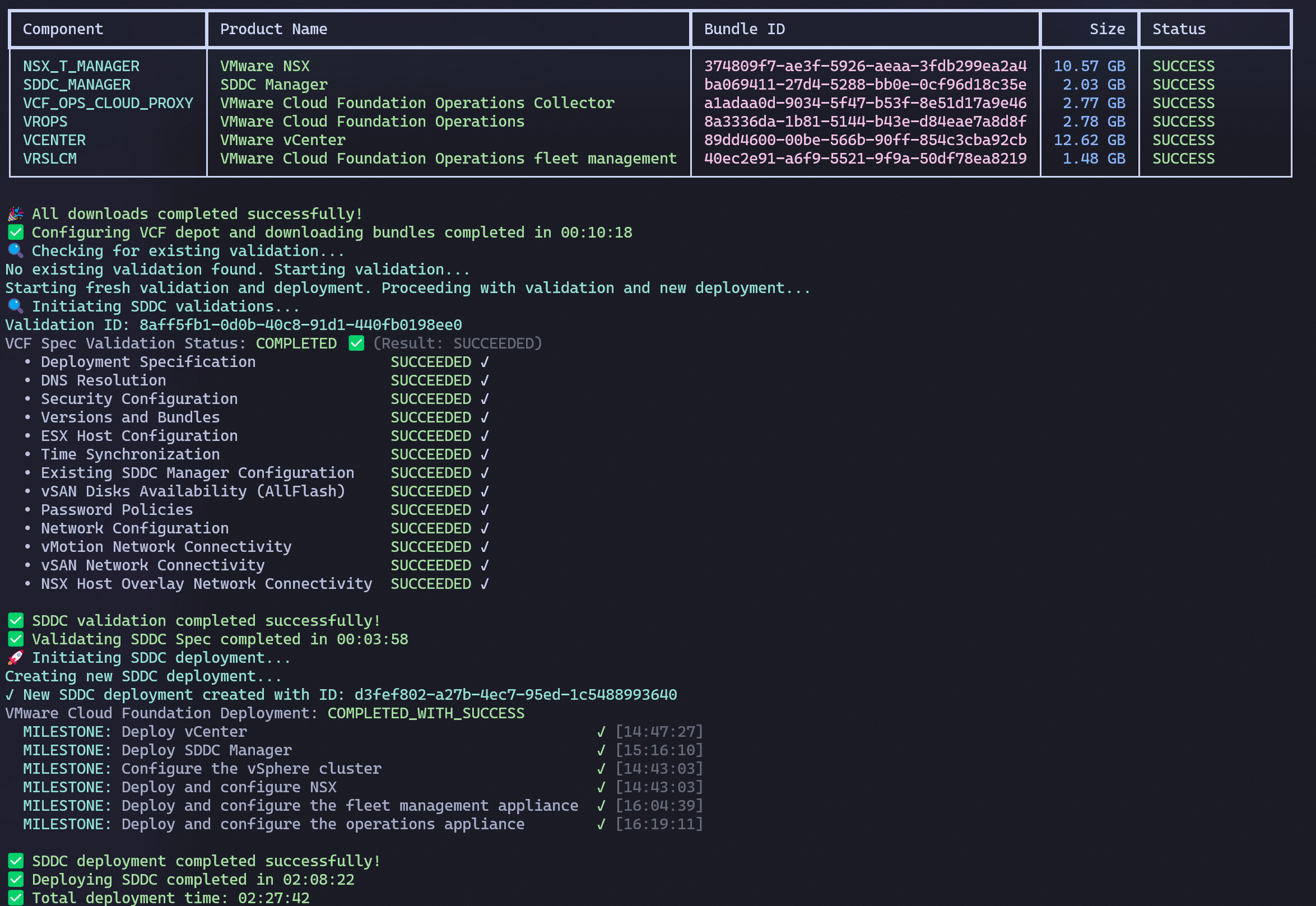Click tick before 'New SDDC deployment created'

(x=10, y=695)
